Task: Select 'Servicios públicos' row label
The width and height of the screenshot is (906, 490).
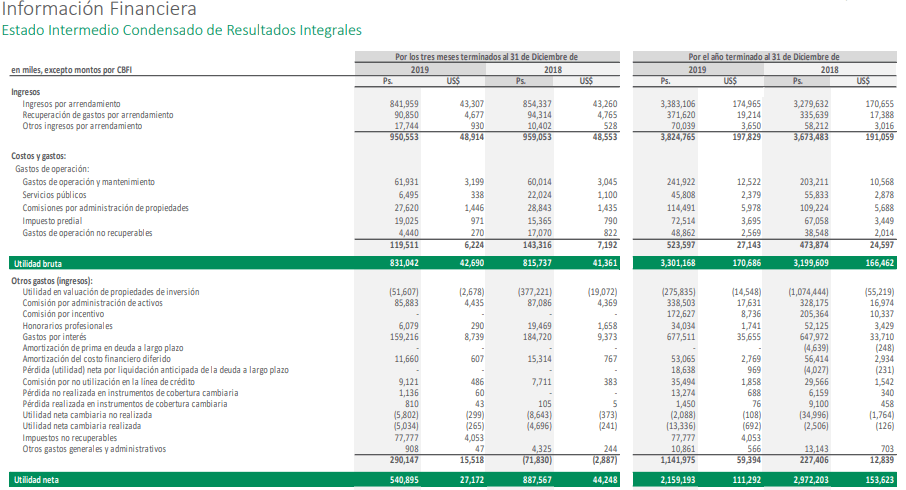Action: click(54, 195)
